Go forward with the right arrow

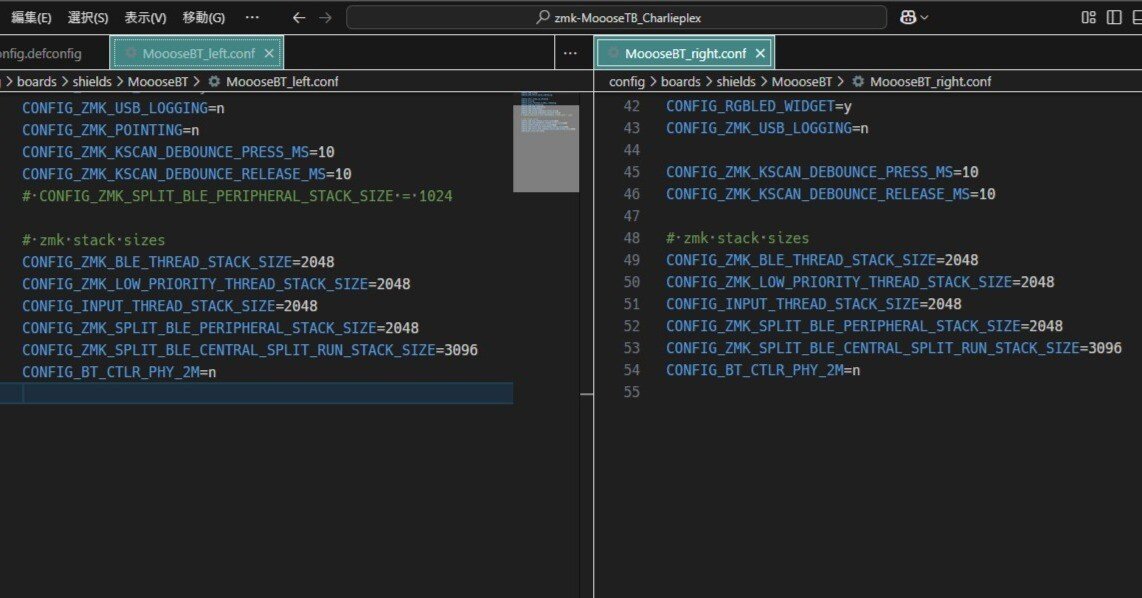click(326, 17)
